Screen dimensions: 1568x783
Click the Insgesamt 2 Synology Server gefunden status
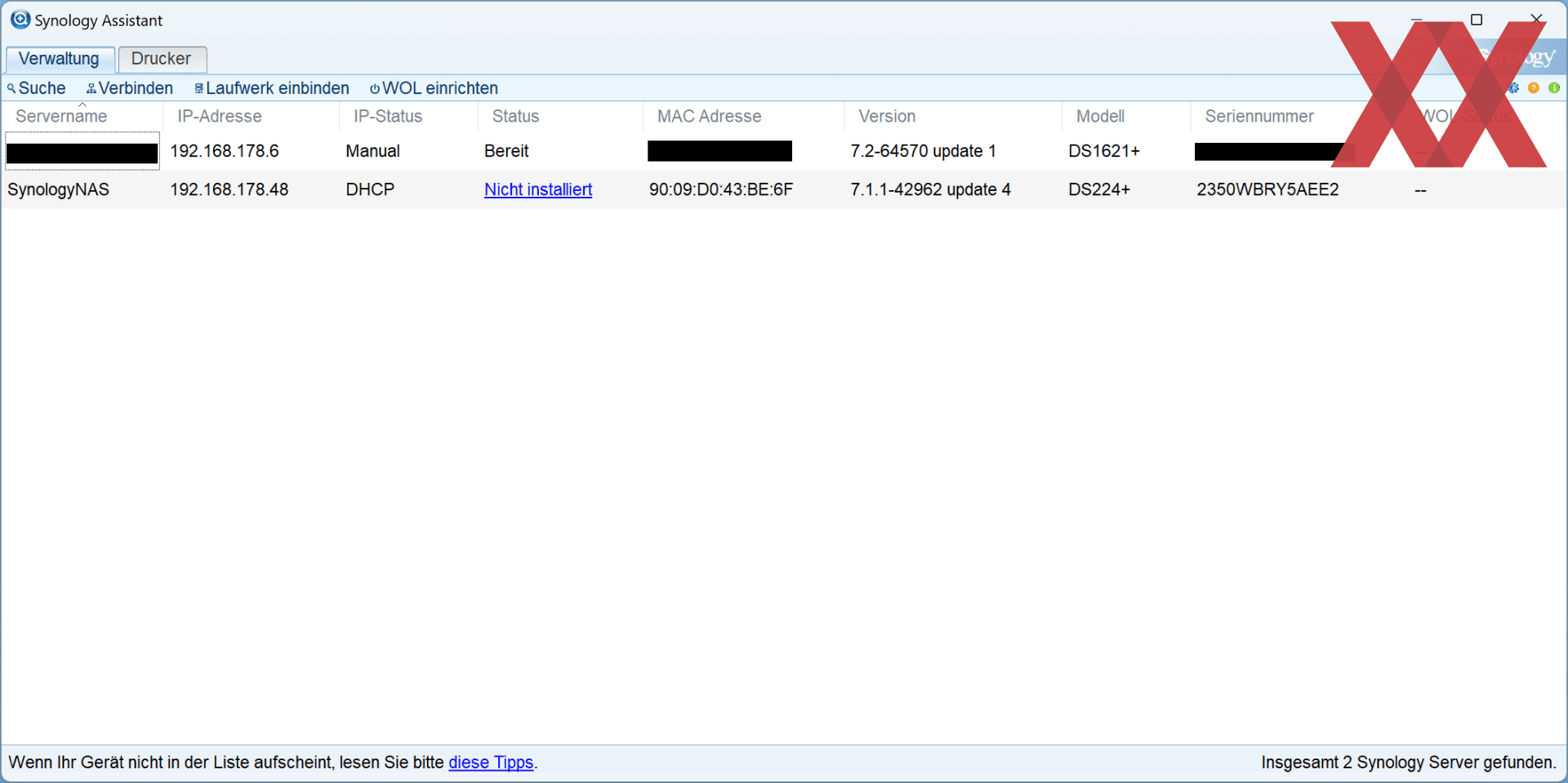pyautogui.click(x=1409, y=763)
